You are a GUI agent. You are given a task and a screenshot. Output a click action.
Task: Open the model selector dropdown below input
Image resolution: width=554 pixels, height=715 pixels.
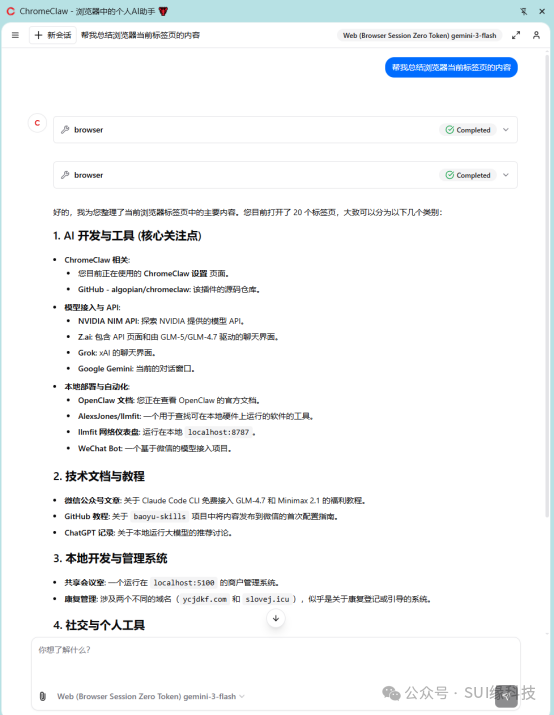150,696
